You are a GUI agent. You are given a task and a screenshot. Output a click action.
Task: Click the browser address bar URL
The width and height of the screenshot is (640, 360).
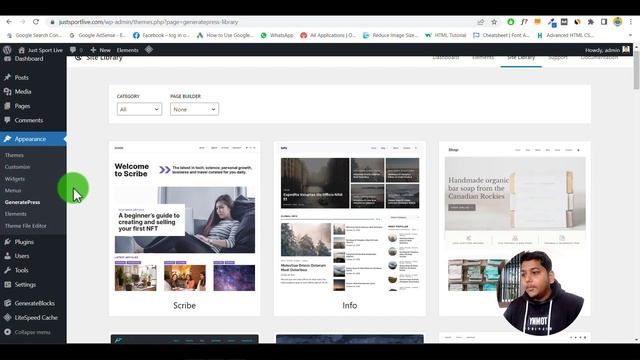click(149, 22)
